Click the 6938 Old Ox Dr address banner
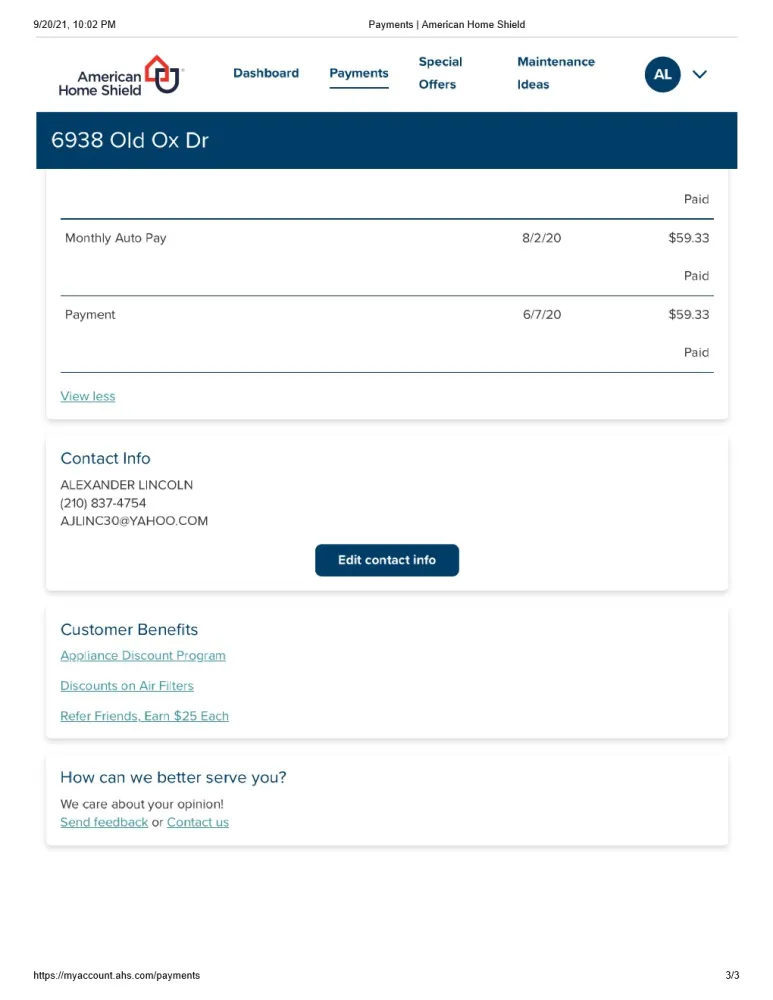Screen dimensions: 773x1000 point(130,140)
